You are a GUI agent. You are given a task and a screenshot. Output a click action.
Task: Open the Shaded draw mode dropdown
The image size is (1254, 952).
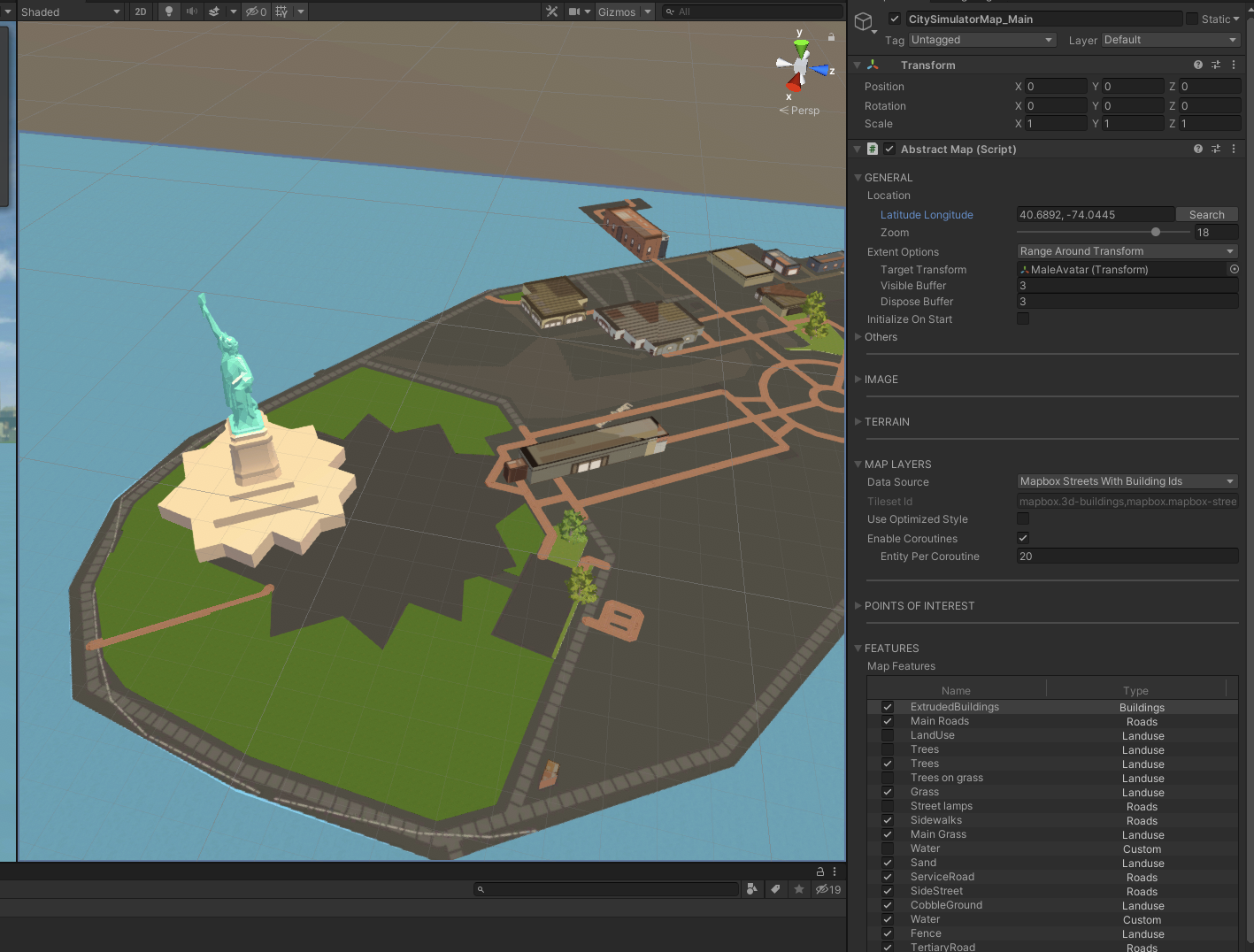click(x=70, y=12)
